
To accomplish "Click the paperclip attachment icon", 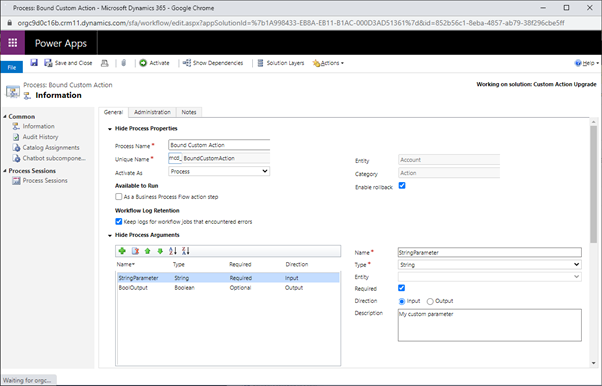I will tap(124, 63).
